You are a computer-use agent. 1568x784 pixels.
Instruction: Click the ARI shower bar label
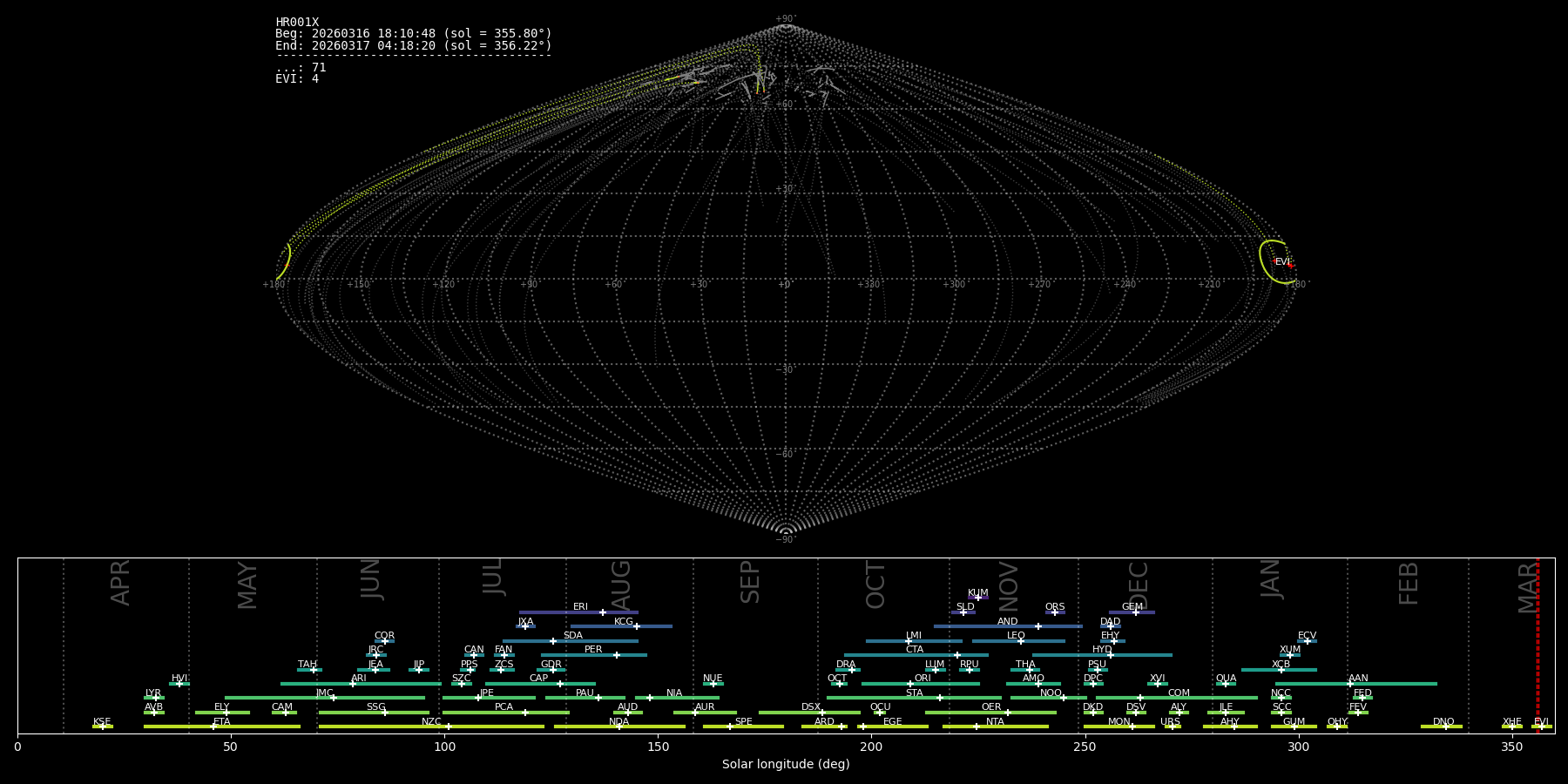tap(359, 678)
